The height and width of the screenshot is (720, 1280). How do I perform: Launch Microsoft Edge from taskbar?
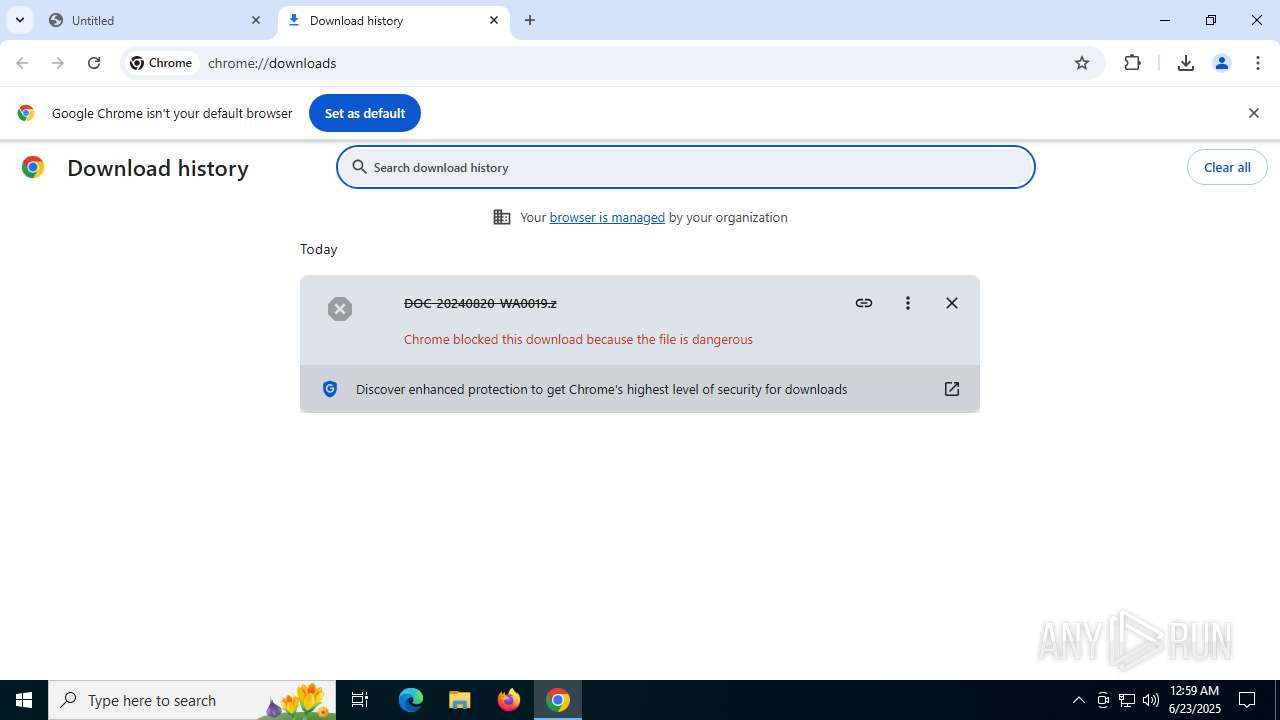click(411, 700)
